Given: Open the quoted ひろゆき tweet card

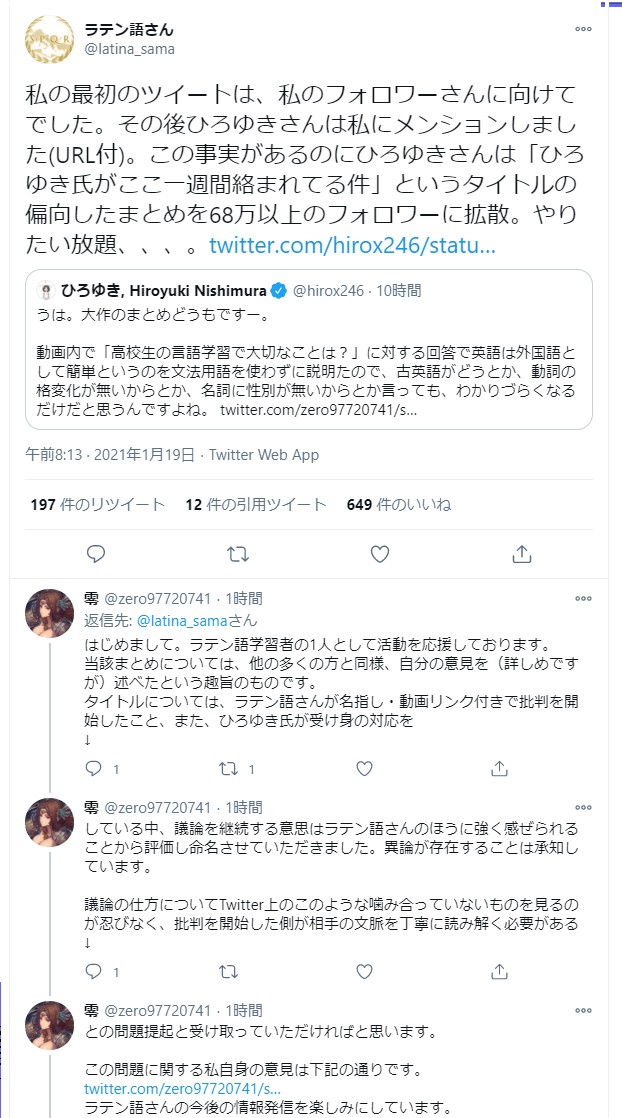Looking at the screenshot, I should point(309,349).
